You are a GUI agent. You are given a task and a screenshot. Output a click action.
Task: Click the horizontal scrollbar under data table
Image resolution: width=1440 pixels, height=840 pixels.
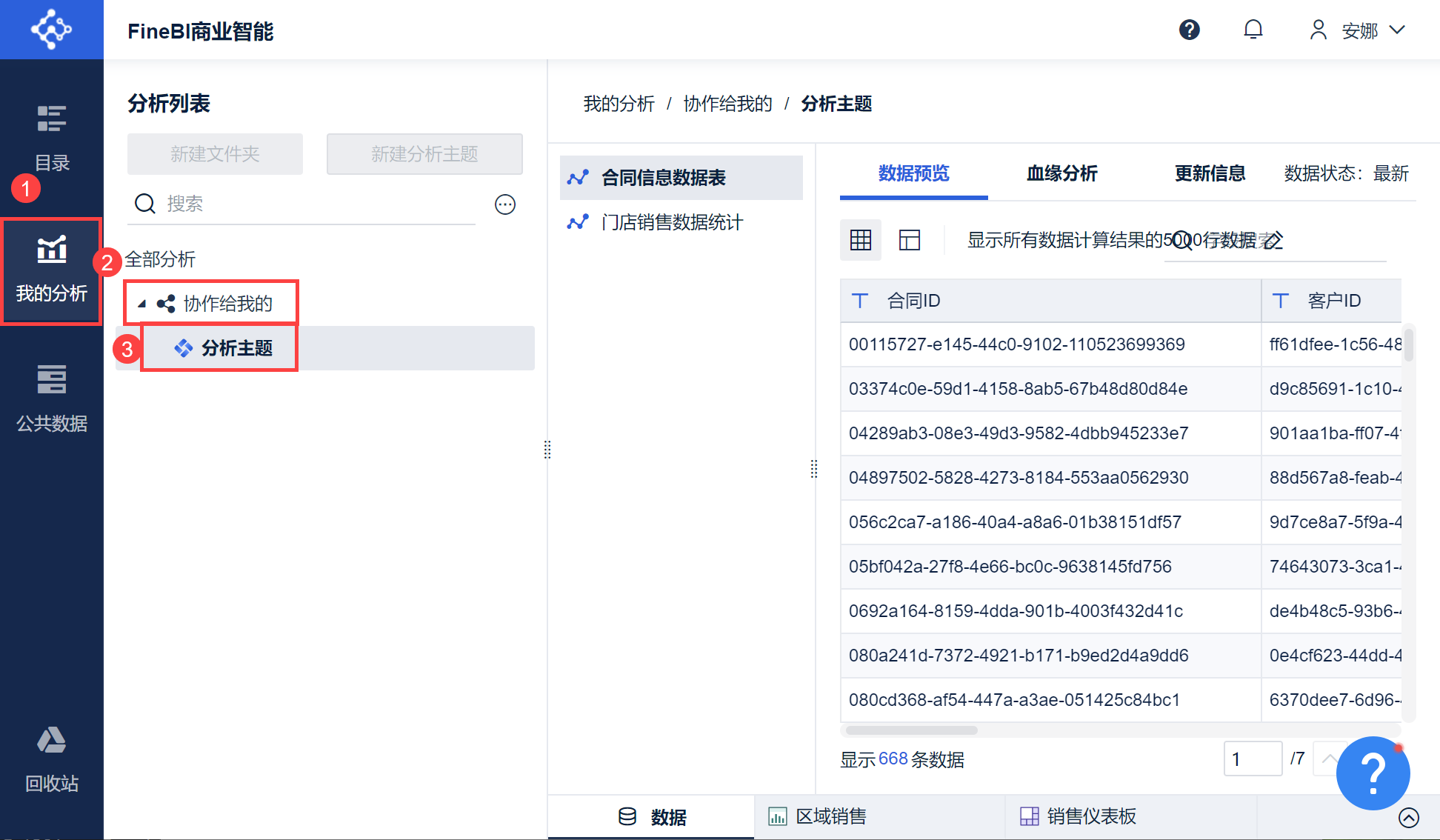tap(911, 730)
